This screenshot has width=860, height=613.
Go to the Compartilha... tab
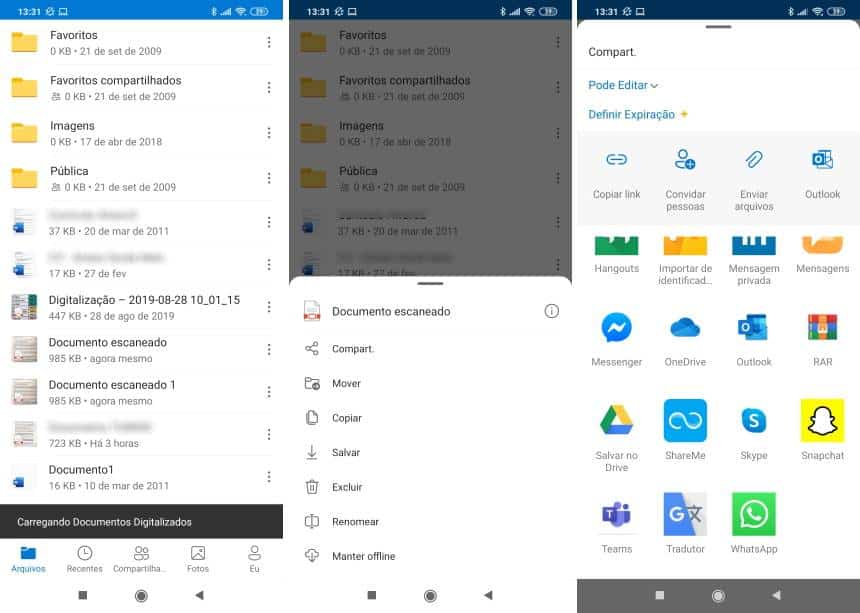[x=141, y=559]
